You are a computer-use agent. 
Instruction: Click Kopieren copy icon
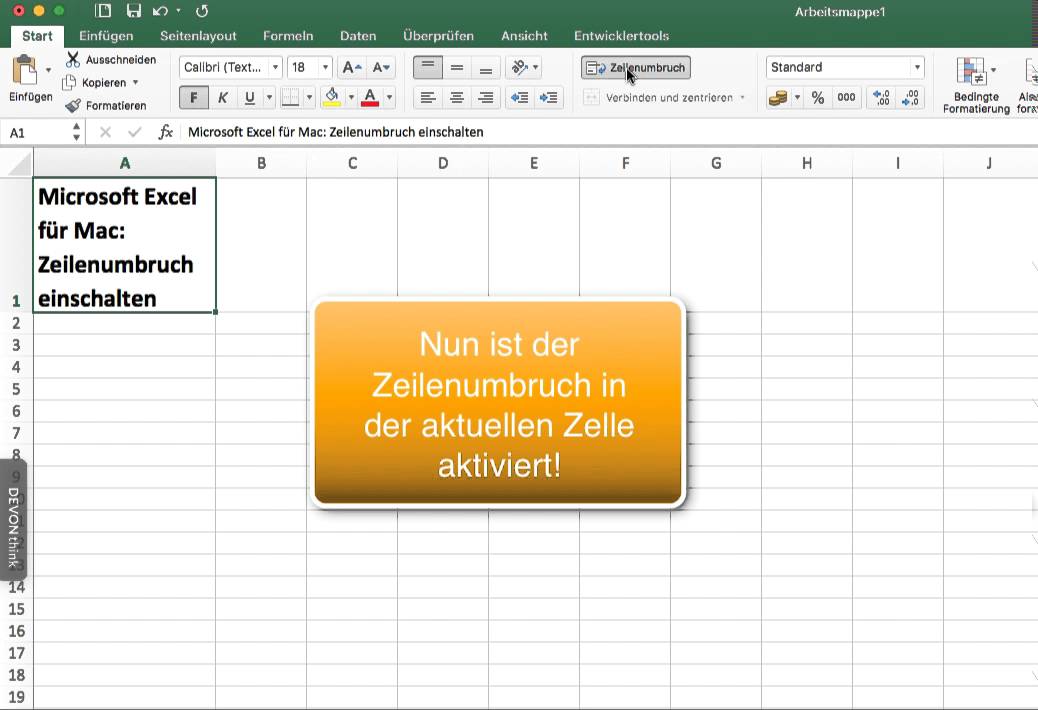70,83
